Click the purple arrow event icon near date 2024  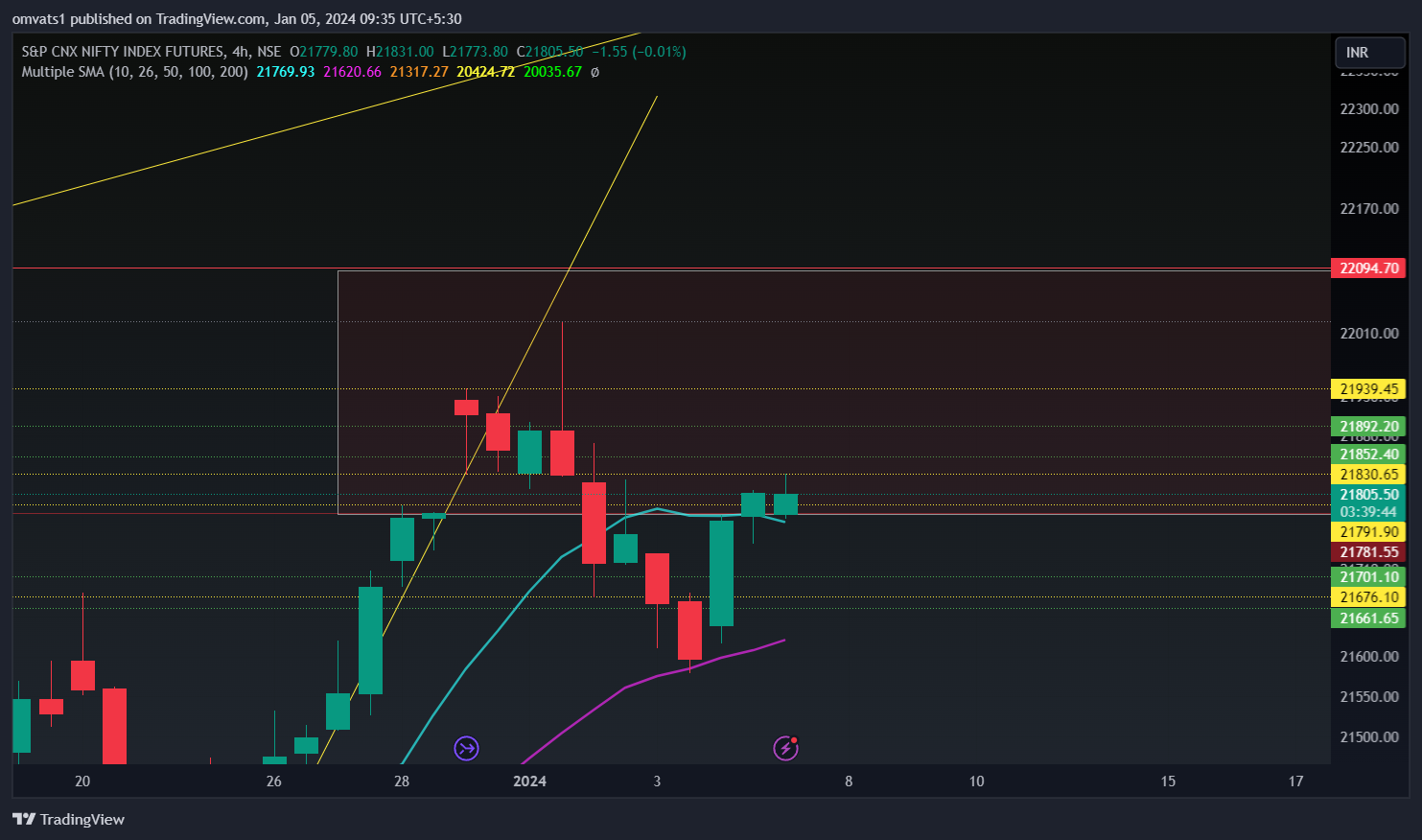466,748
